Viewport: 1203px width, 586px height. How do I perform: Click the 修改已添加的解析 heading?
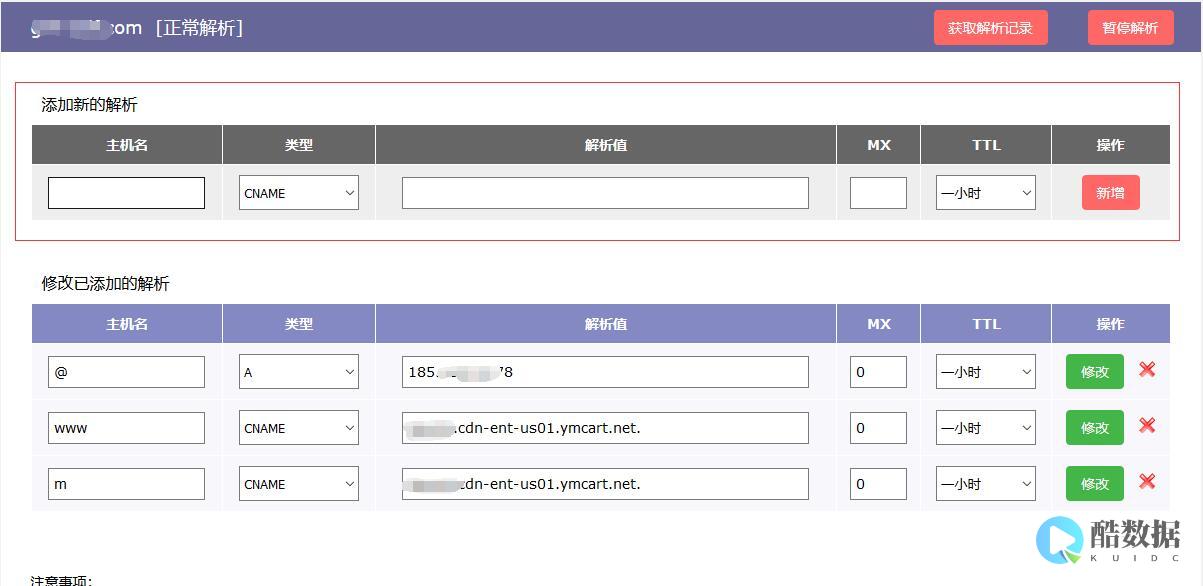pyautogui.click(x=105, y=283)
